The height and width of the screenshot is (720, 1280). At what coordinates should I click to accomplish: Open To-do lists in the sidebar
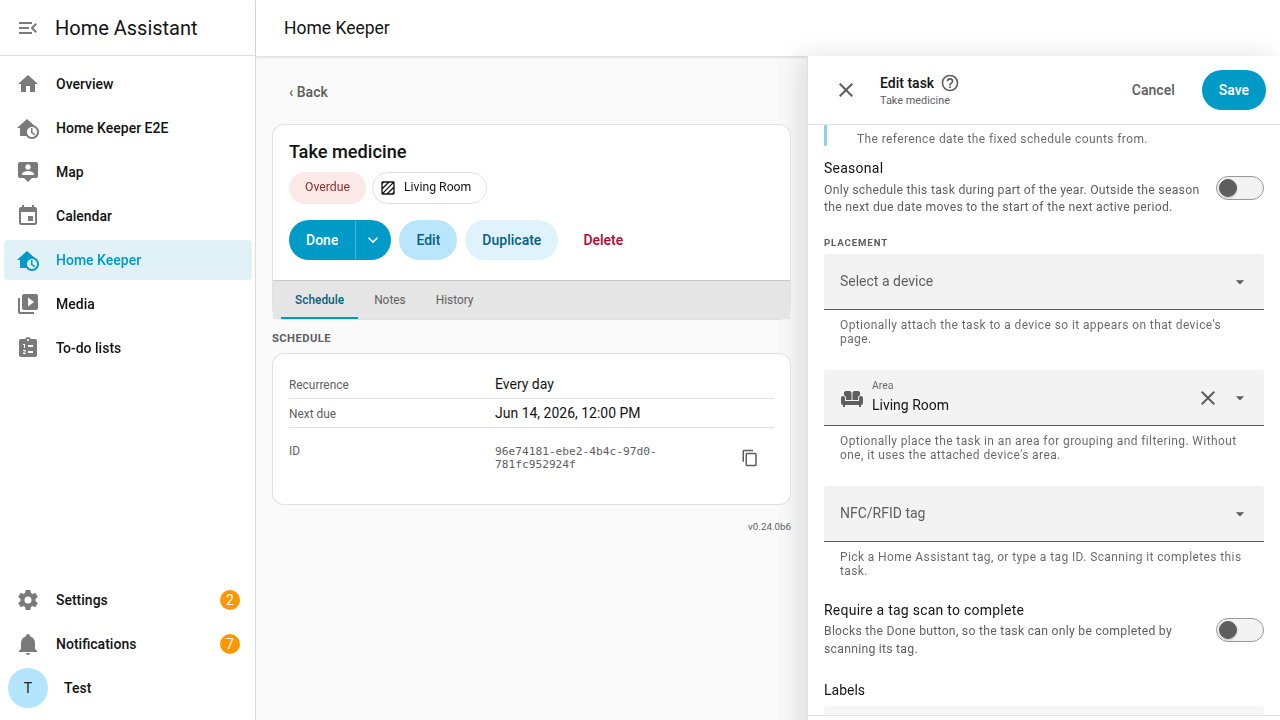point(128,348)
